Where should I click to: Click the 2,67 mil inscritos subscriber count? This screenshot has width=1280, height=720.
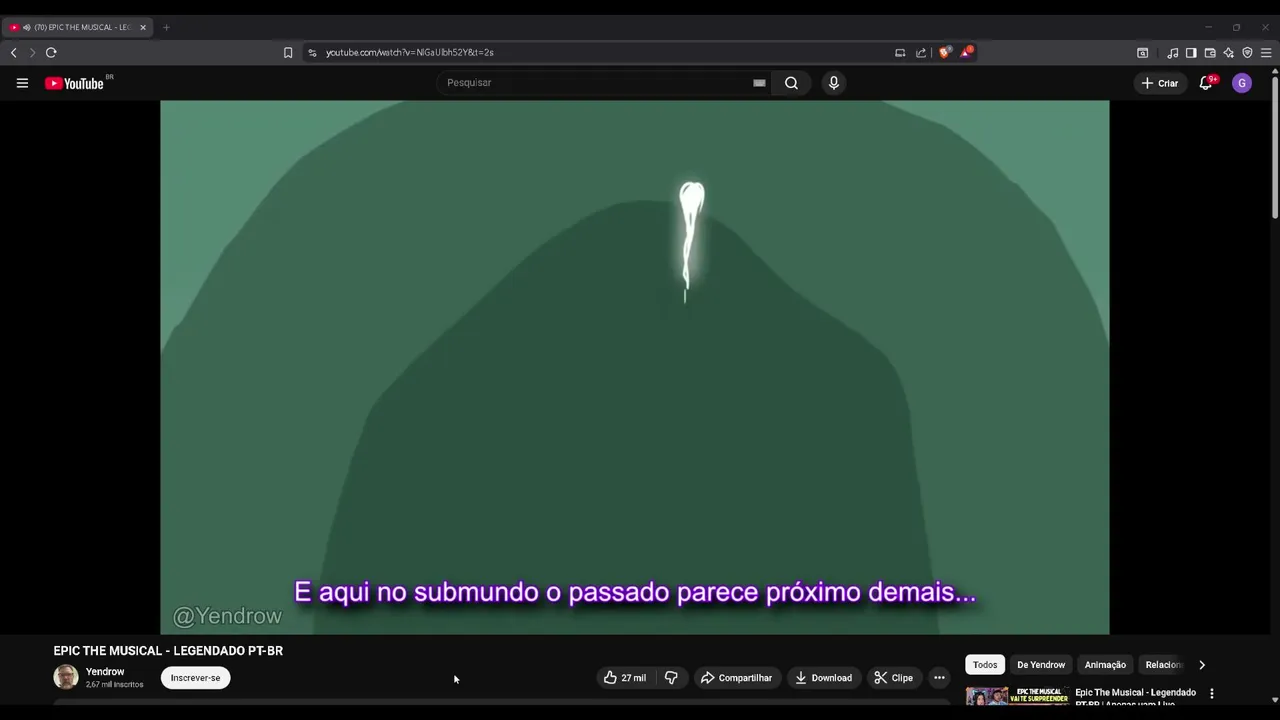tap(114, 685)
